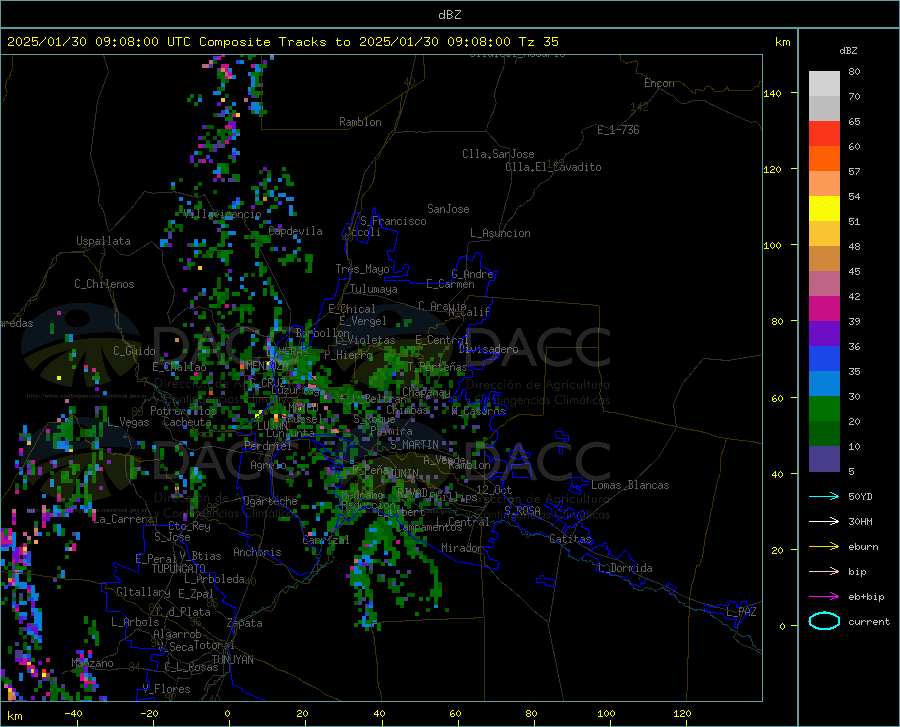Click the cyan 50YD arrow in legend
The image size is (900, 727).
pos(824,496)
